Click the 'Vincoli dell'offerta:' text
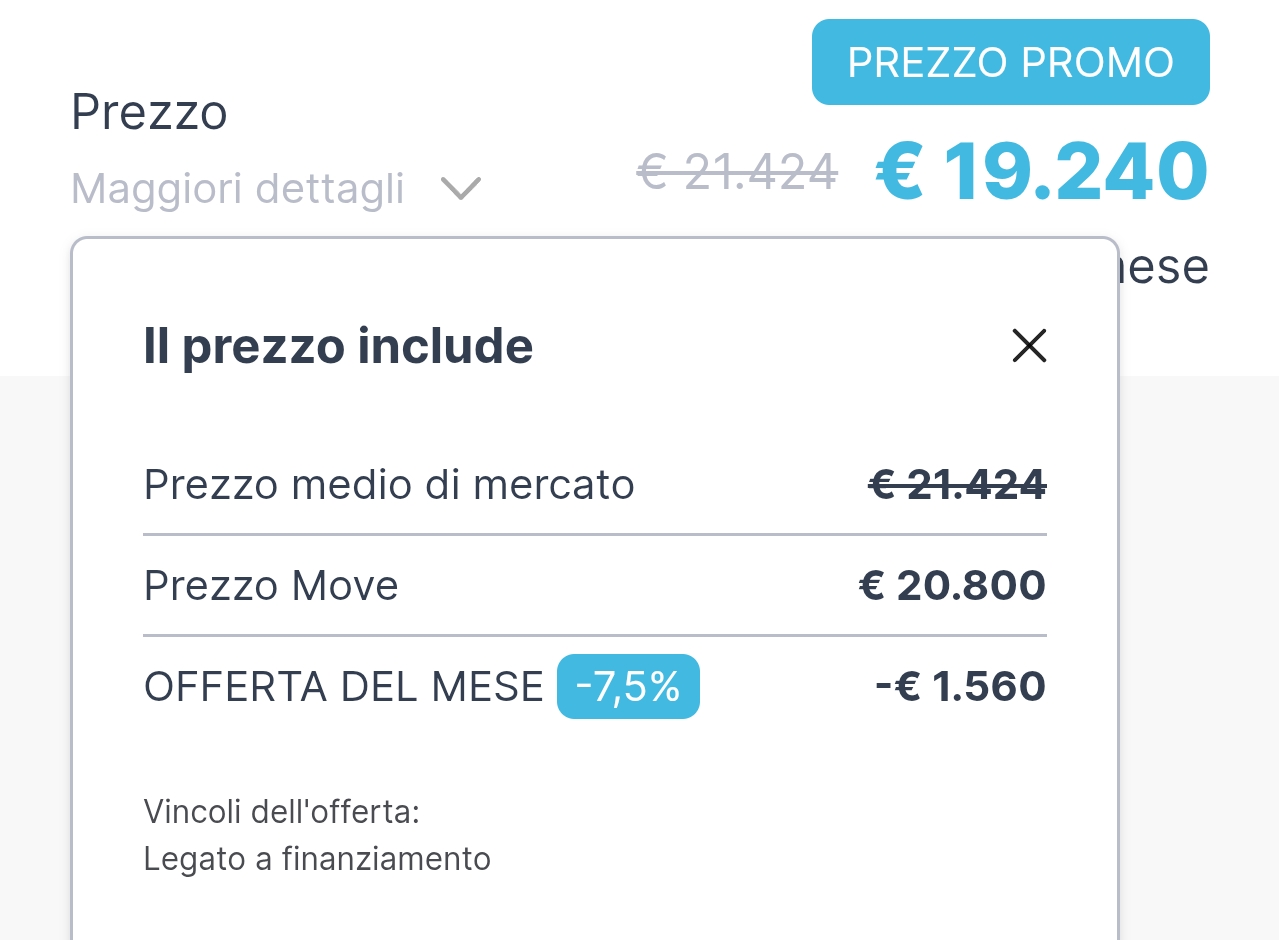This screenshot has width=1279, height=940. pyautogui.click(x=281, y=811)
